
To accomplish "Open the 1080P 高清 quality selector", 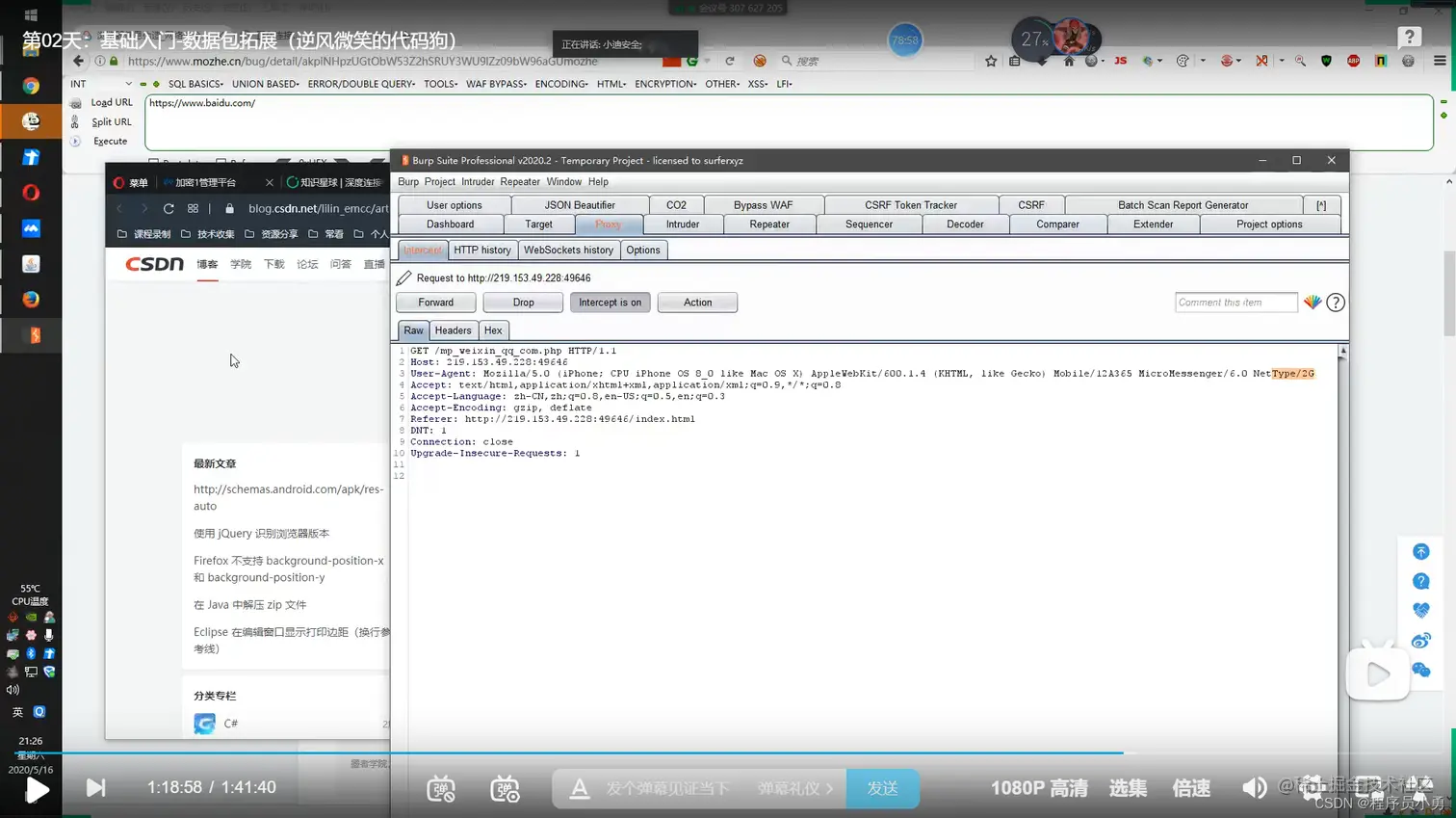I will 1039,788.
